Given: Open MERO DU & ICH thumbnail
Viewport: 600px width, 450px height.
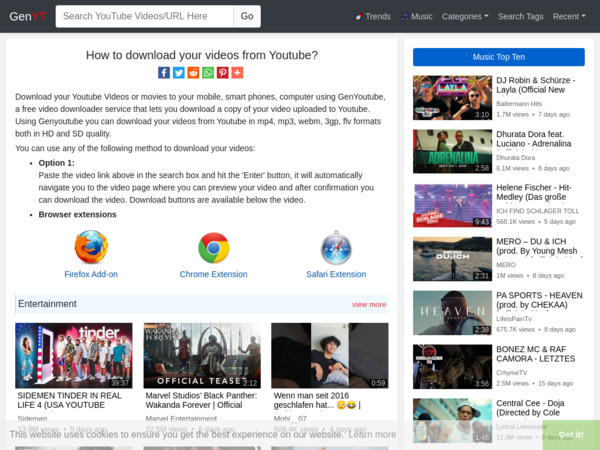Looking at the screenshot, I should (452, 259).
